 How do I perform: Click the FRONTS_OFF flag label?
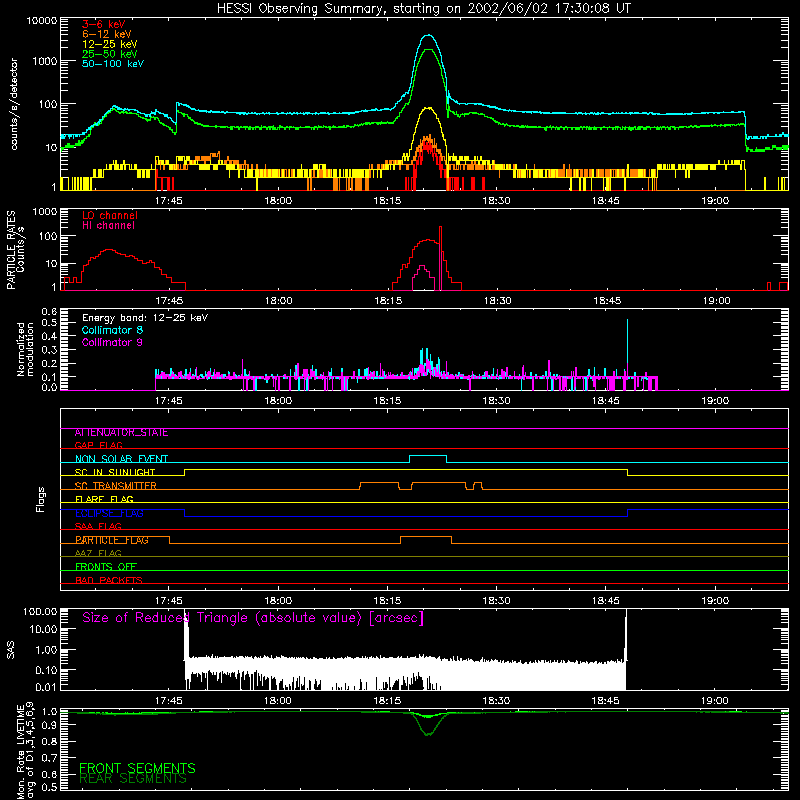click(x=106, y=567)
